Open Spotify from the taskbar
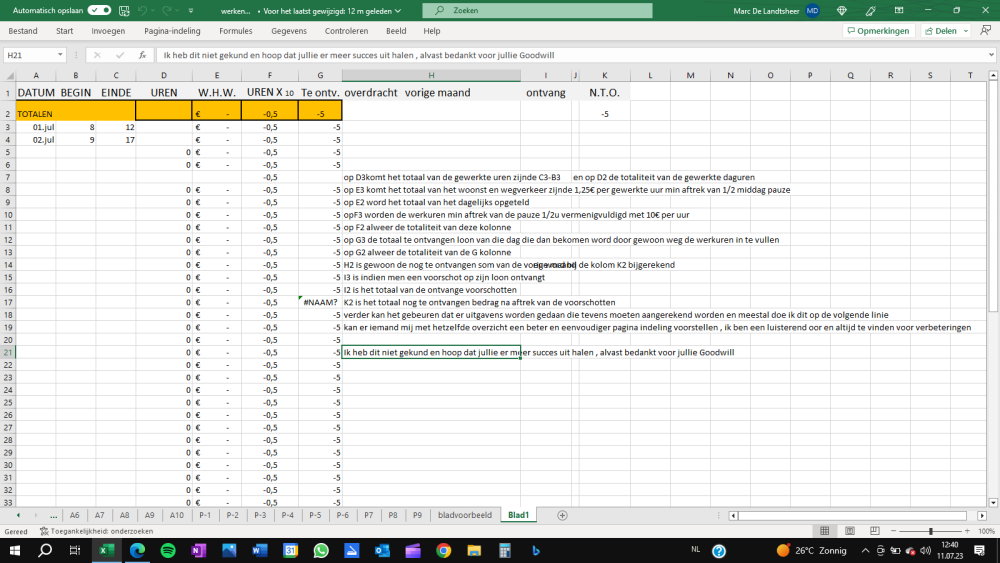 click(x=167, y=551)
